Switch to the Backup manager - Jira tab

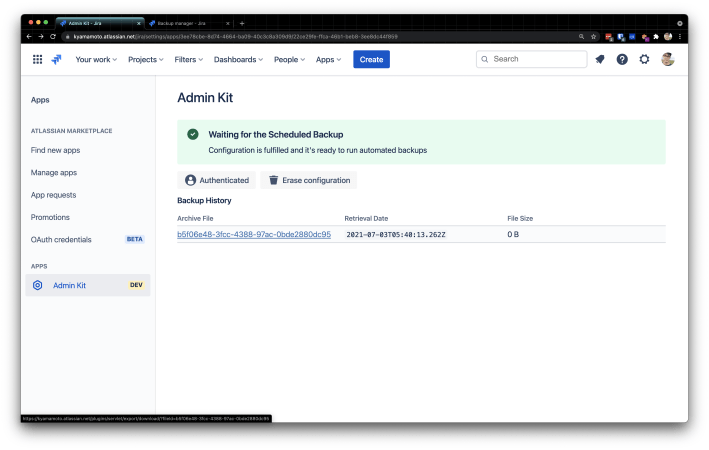click(188, 23)
